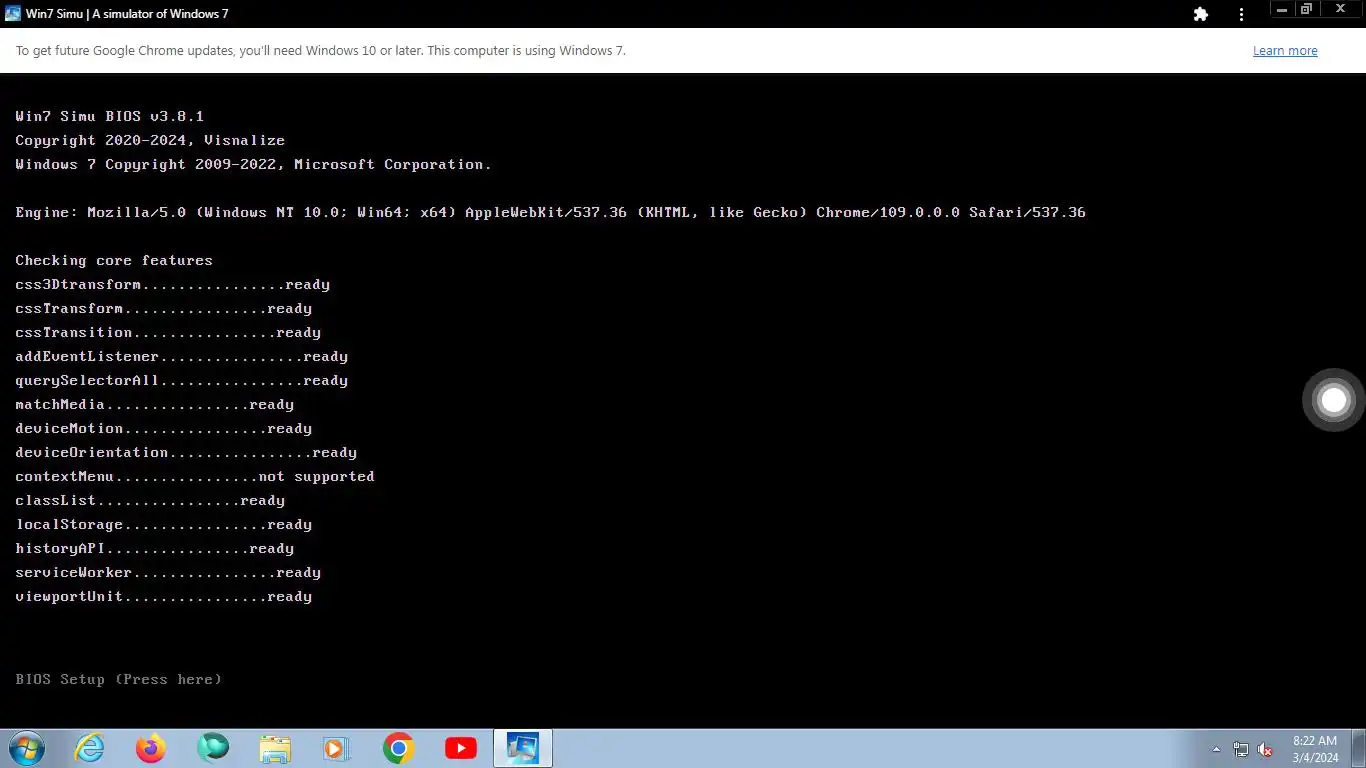This screenshot has width=1366, height=768.
Task: Click the Chrome Windows 7 update notice text
Action: pos(321,51)
